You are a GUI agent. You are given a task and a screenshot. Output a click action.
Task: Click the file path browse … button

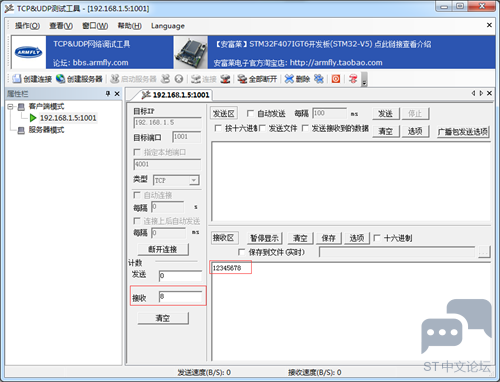pos(484,252)
